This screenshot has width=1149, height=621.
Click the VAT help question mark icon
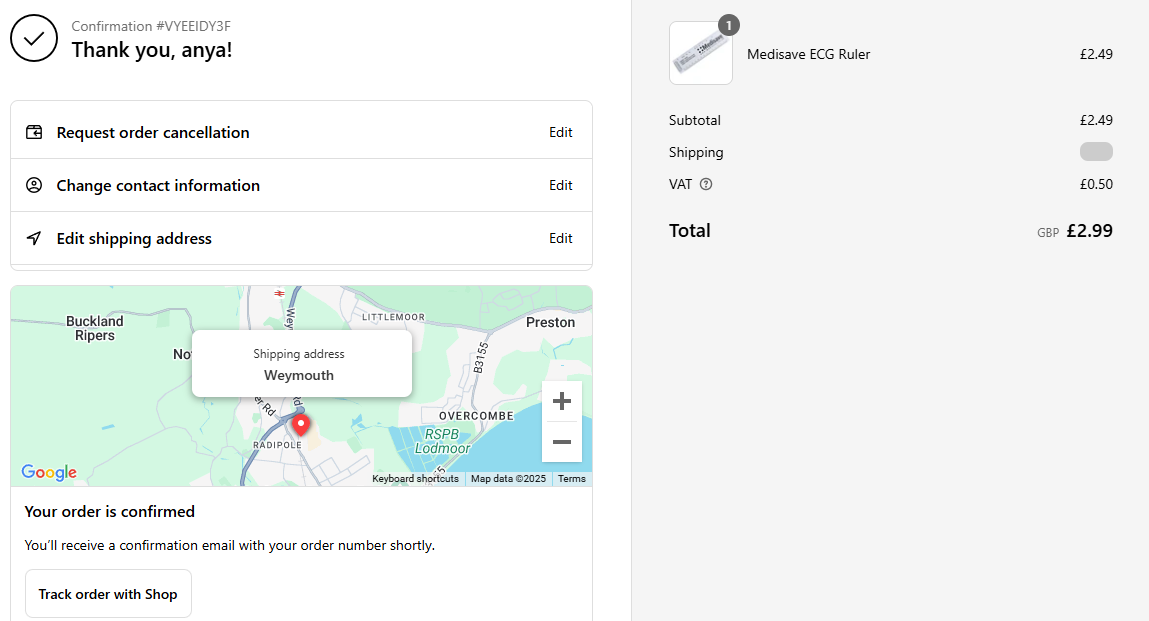[706, 184]
